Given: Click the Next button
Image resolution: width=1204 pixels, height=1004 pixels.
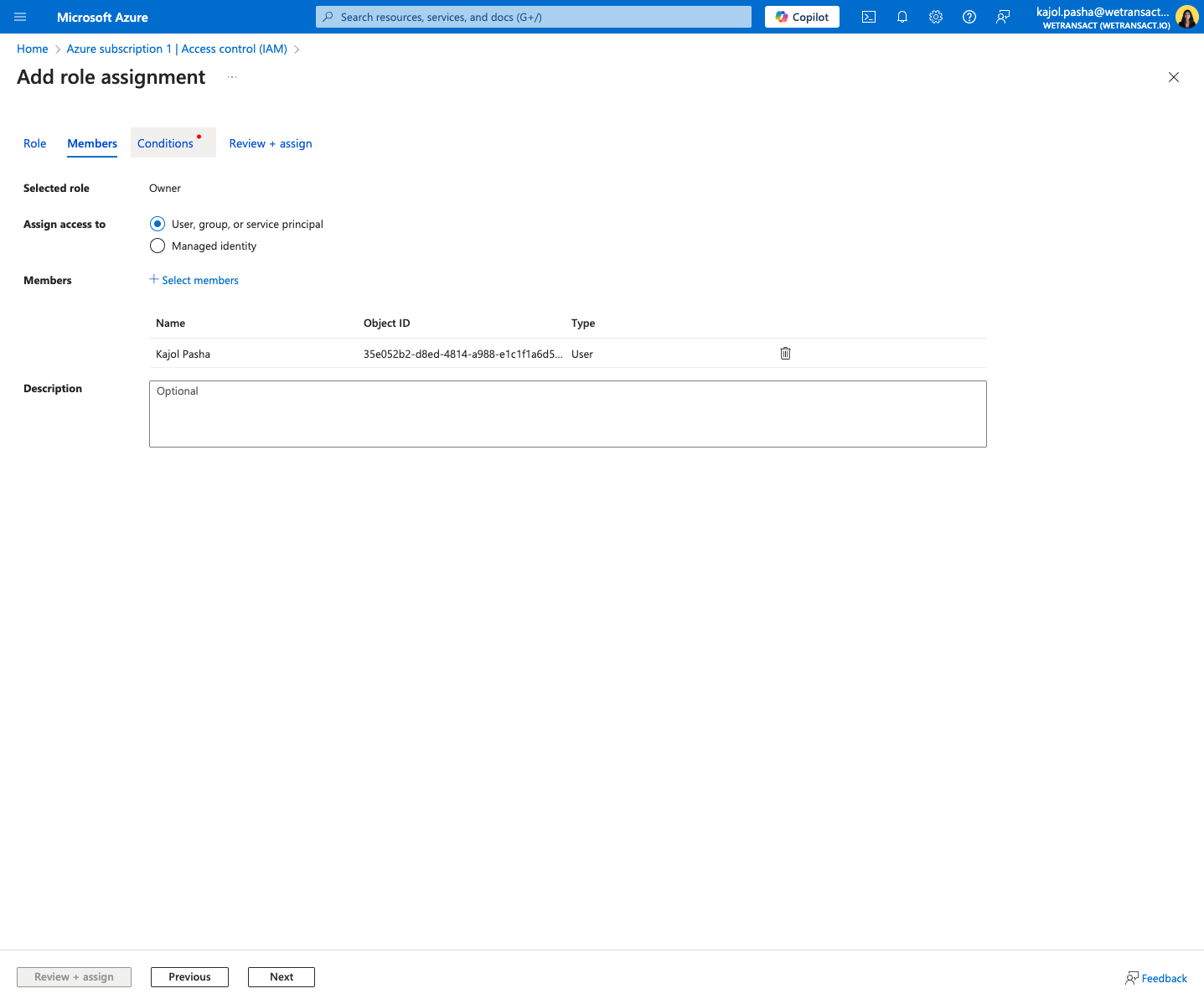Looking at the screenshot, I should (x=282, y=977).
